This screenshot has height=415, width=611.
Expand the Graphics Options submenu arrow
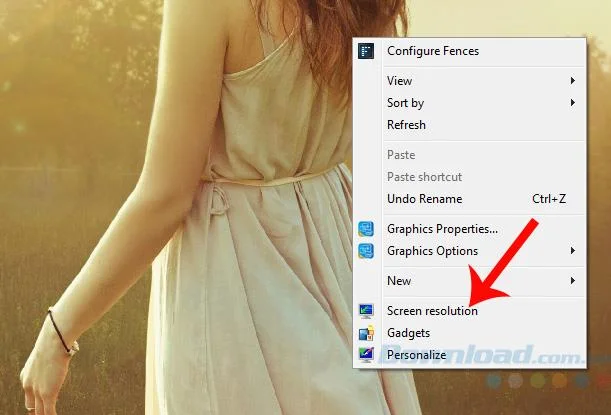(x=573, y=251)
